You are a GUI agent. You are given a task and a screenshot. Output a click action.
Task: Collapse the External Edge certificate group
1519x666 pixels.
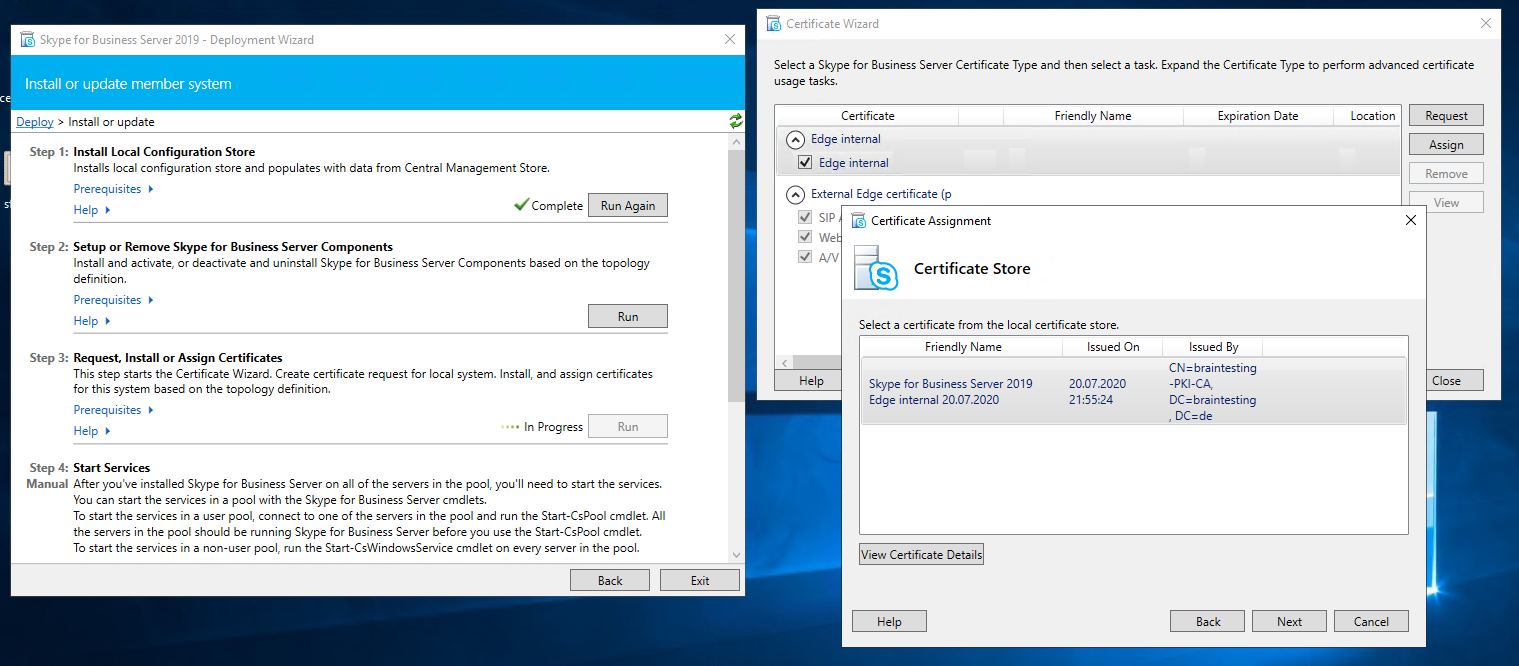(795, 194)
